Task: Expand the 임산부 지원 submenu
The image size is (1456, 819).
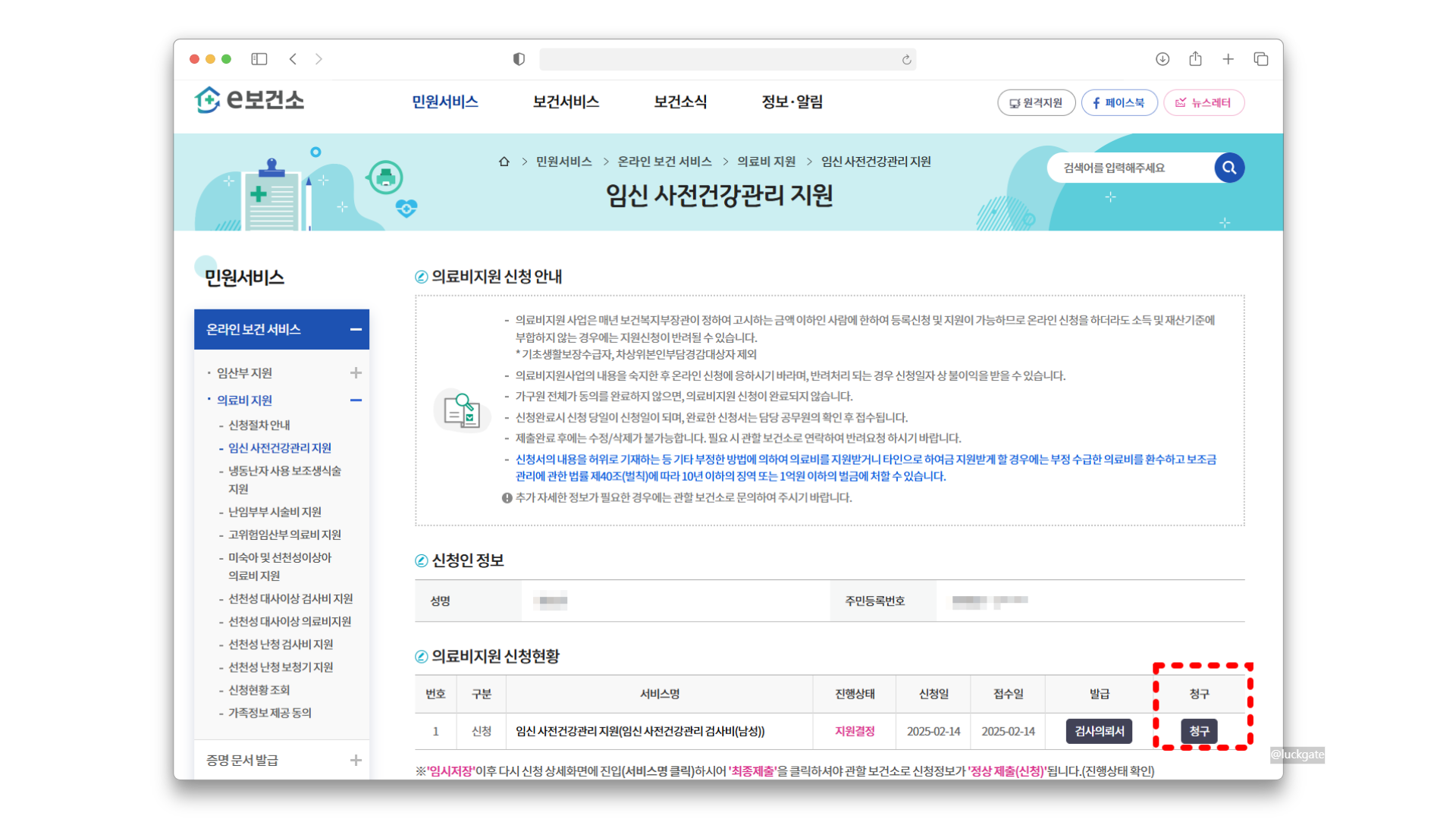Action: tap(356, 373)
